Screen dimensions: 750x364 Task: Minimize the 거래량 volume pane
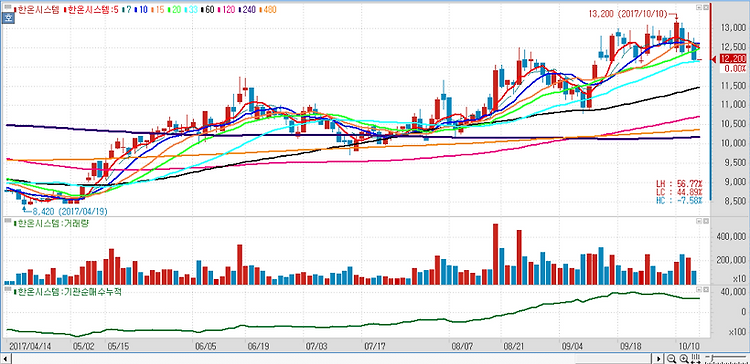699,221
